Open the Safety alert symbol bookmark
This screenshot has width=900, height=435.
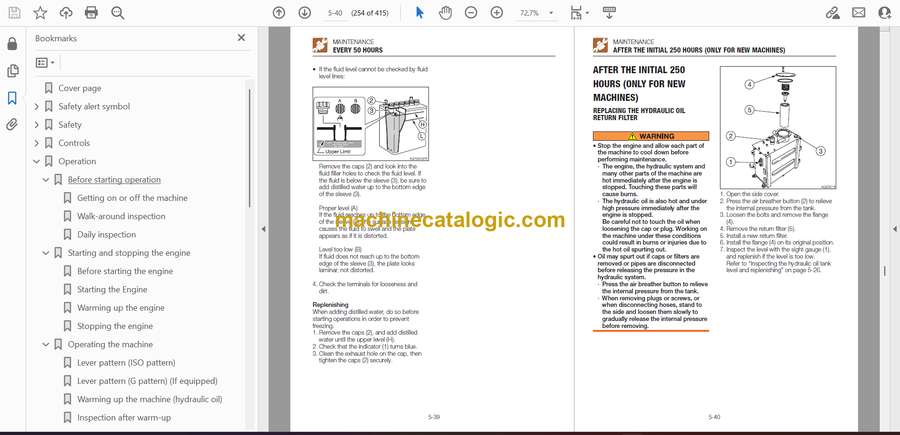click(94, 106)
